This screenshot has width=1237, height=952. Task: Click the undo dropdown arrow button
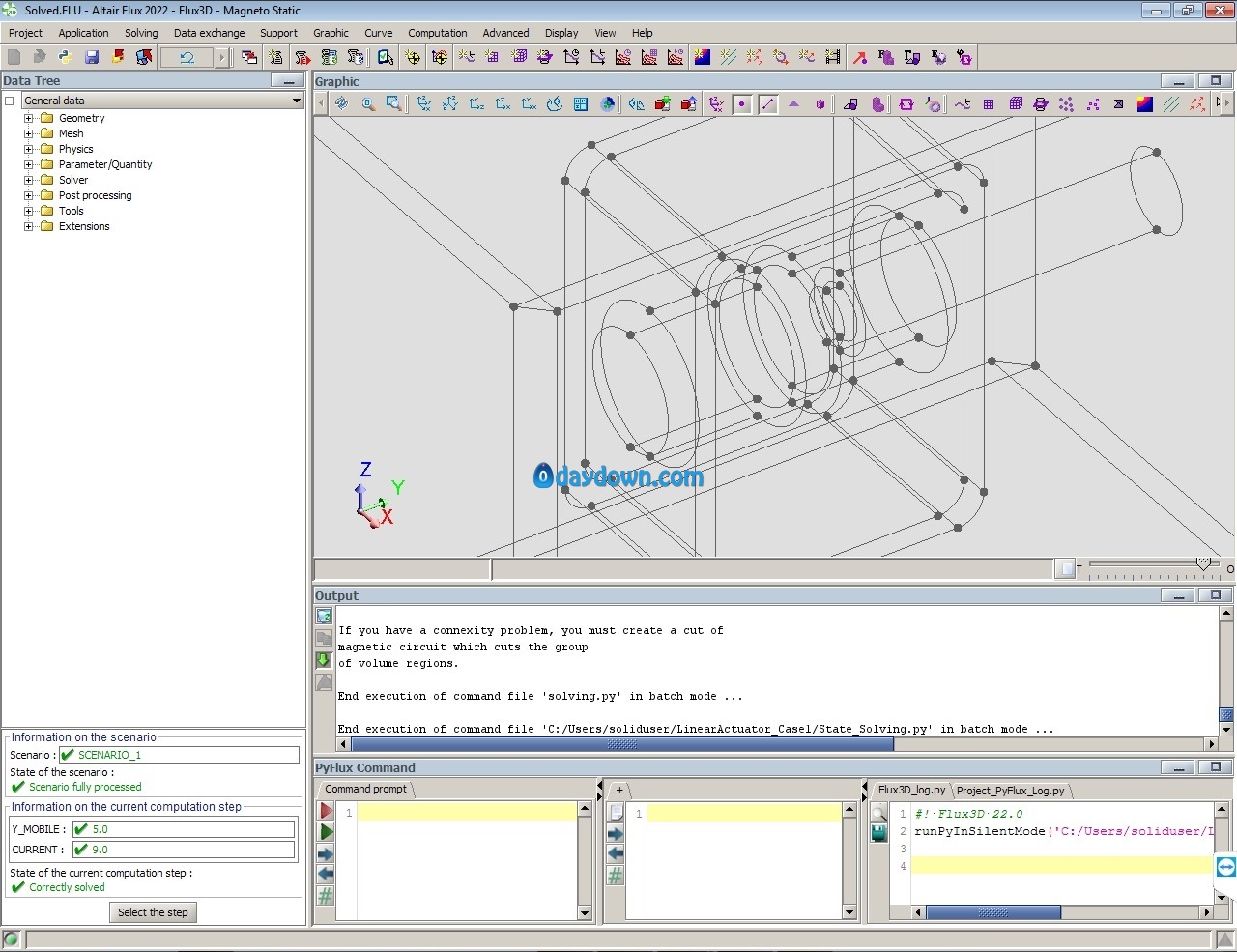pos(222,57)
